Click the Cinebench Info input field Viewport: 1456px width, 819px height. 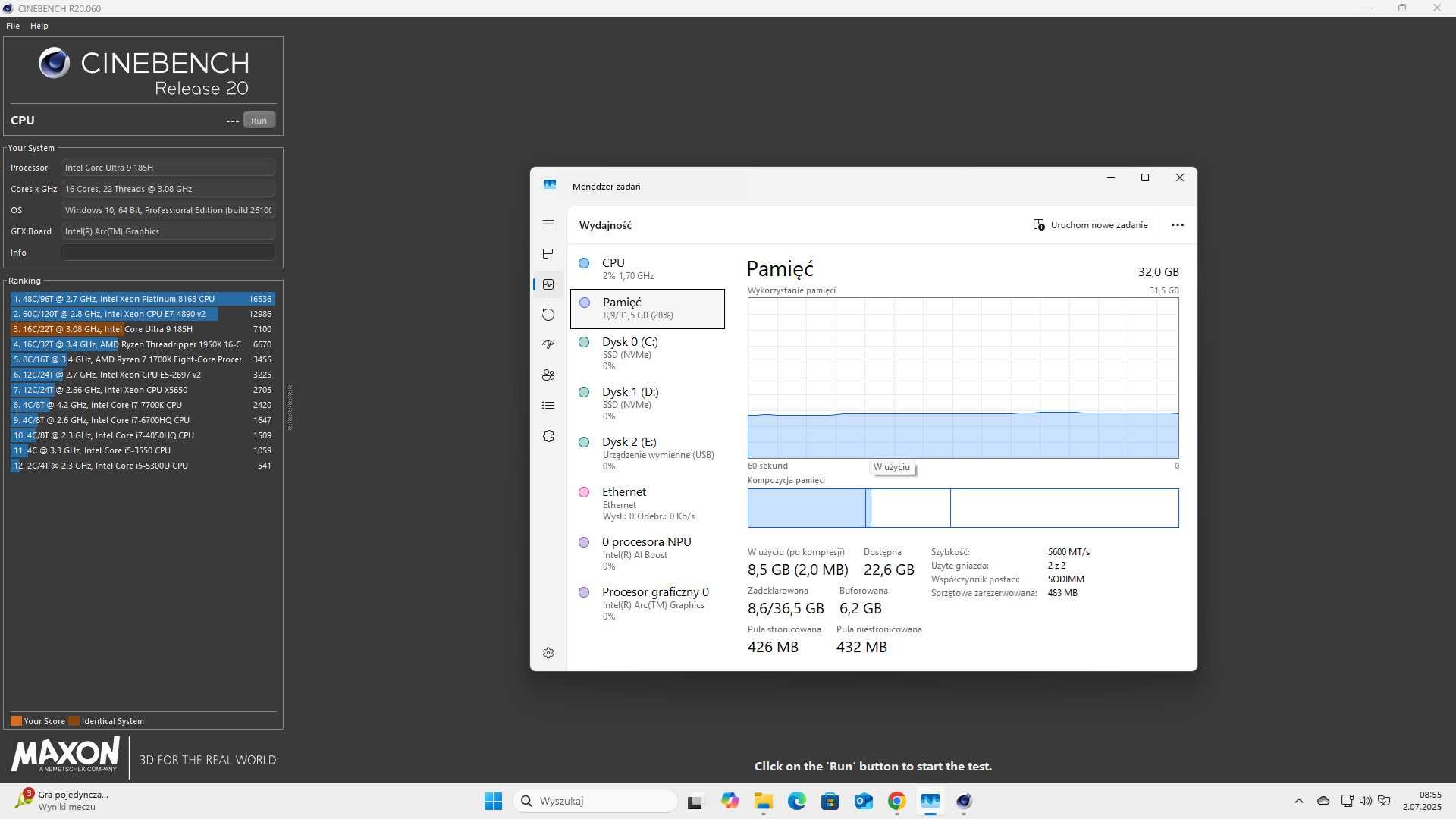coord(168,253)
